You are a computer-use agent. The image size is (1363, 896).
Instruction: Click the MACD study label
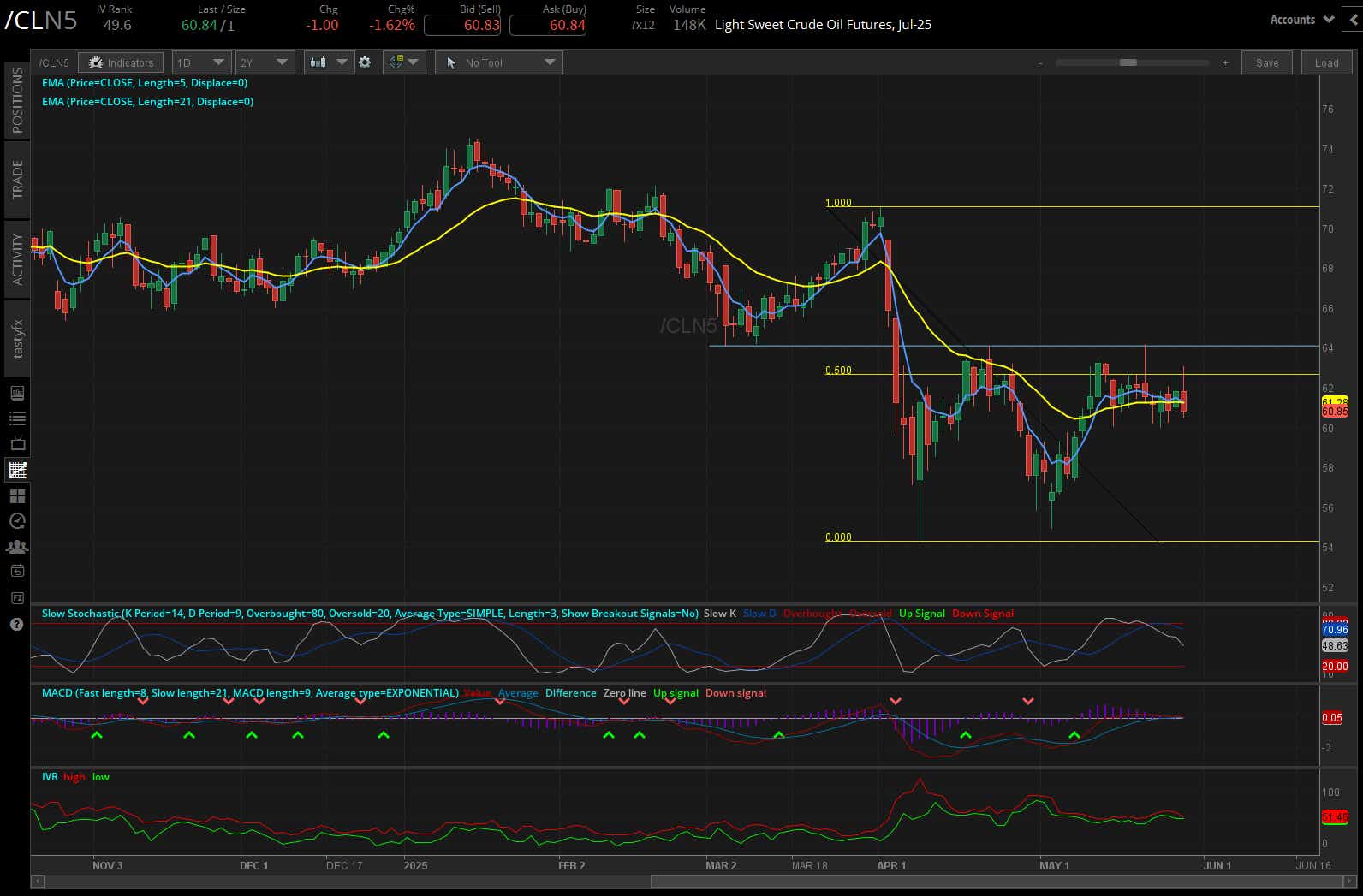pyautogui.click(x=250, y=693)
